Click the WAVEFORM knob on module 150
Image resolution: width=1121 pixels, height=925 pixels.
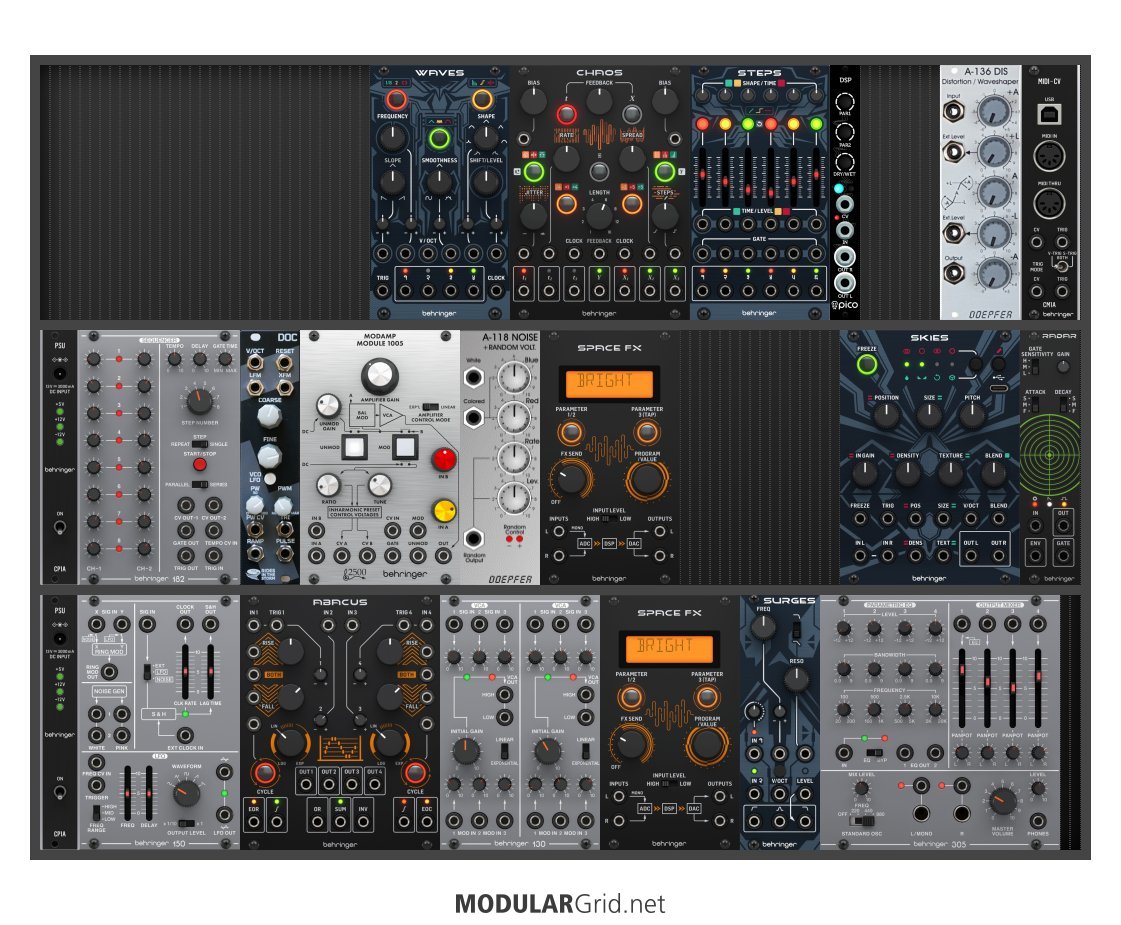point(186,793)
